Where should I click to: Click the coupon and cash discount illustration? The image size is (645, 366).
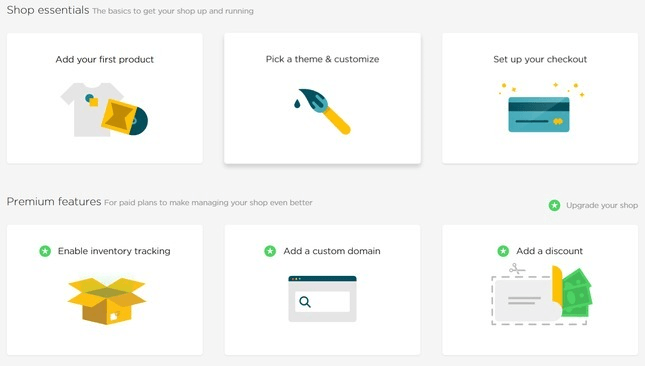[541, 295]
